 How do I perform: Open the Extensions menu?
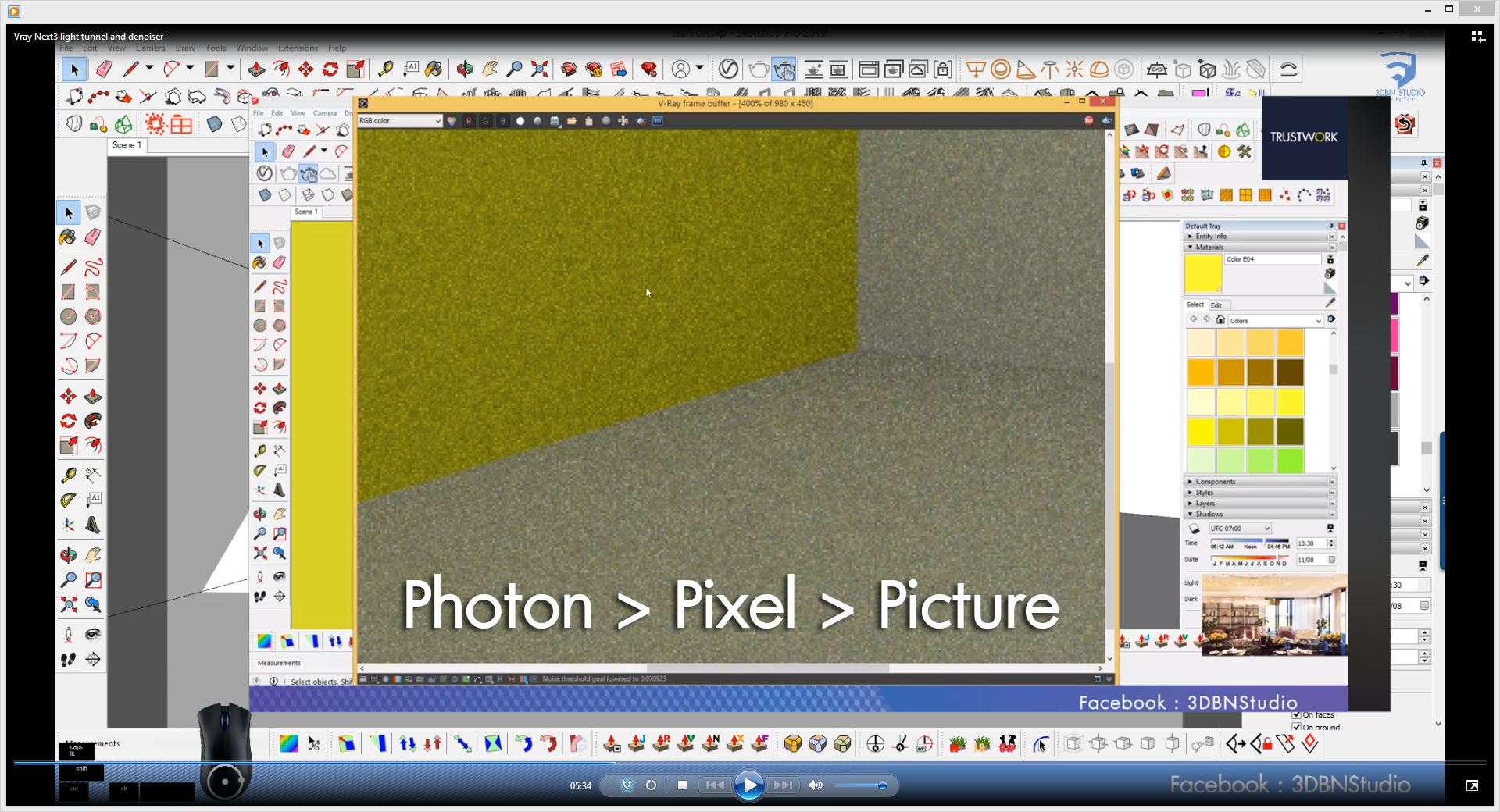tap(298, 48)
